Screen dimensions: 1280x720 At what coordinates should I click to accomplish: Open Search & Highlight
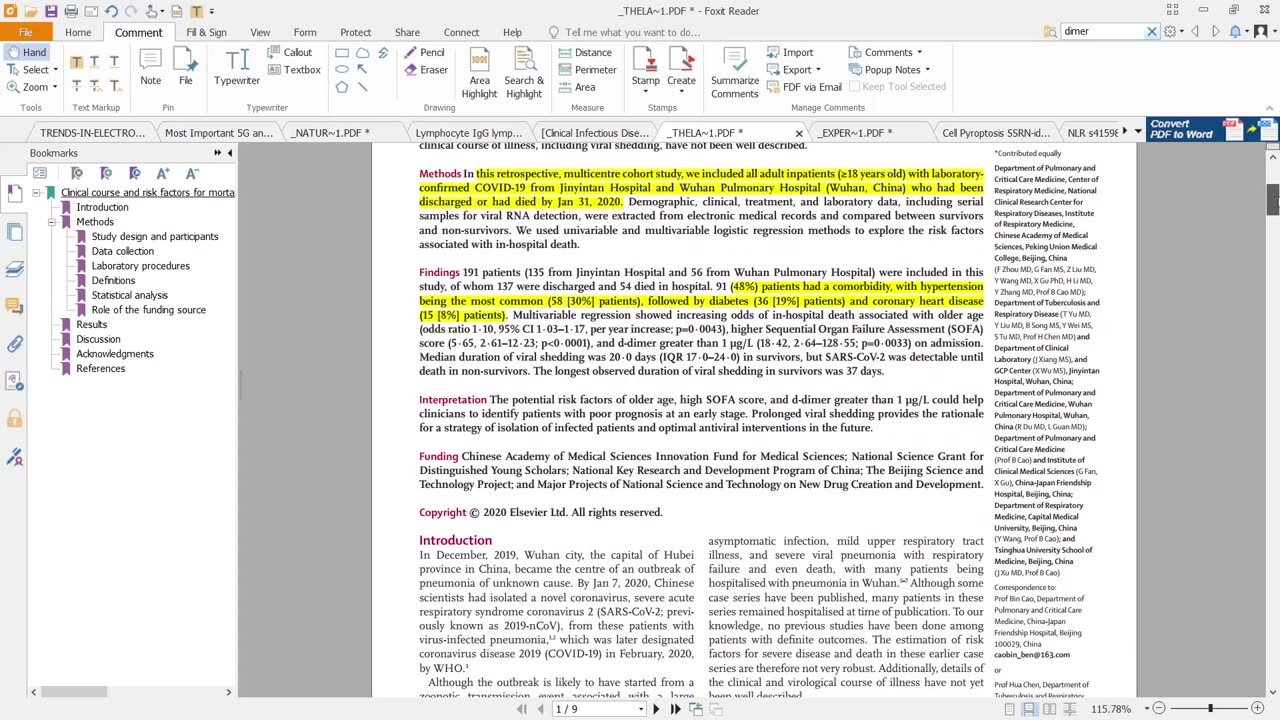(x=524, y=73)
